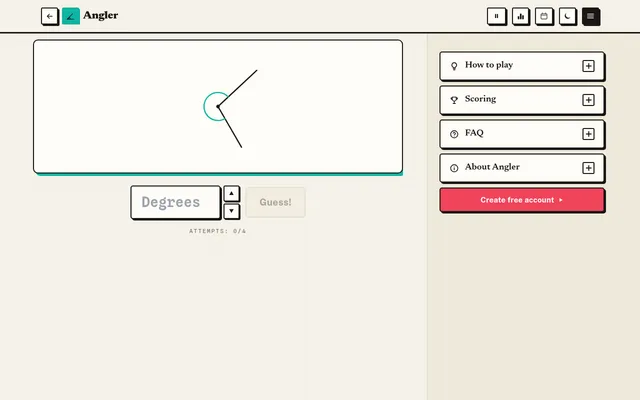
Task: Click the plus icon beside FAQ
Action: coord(588,134)
